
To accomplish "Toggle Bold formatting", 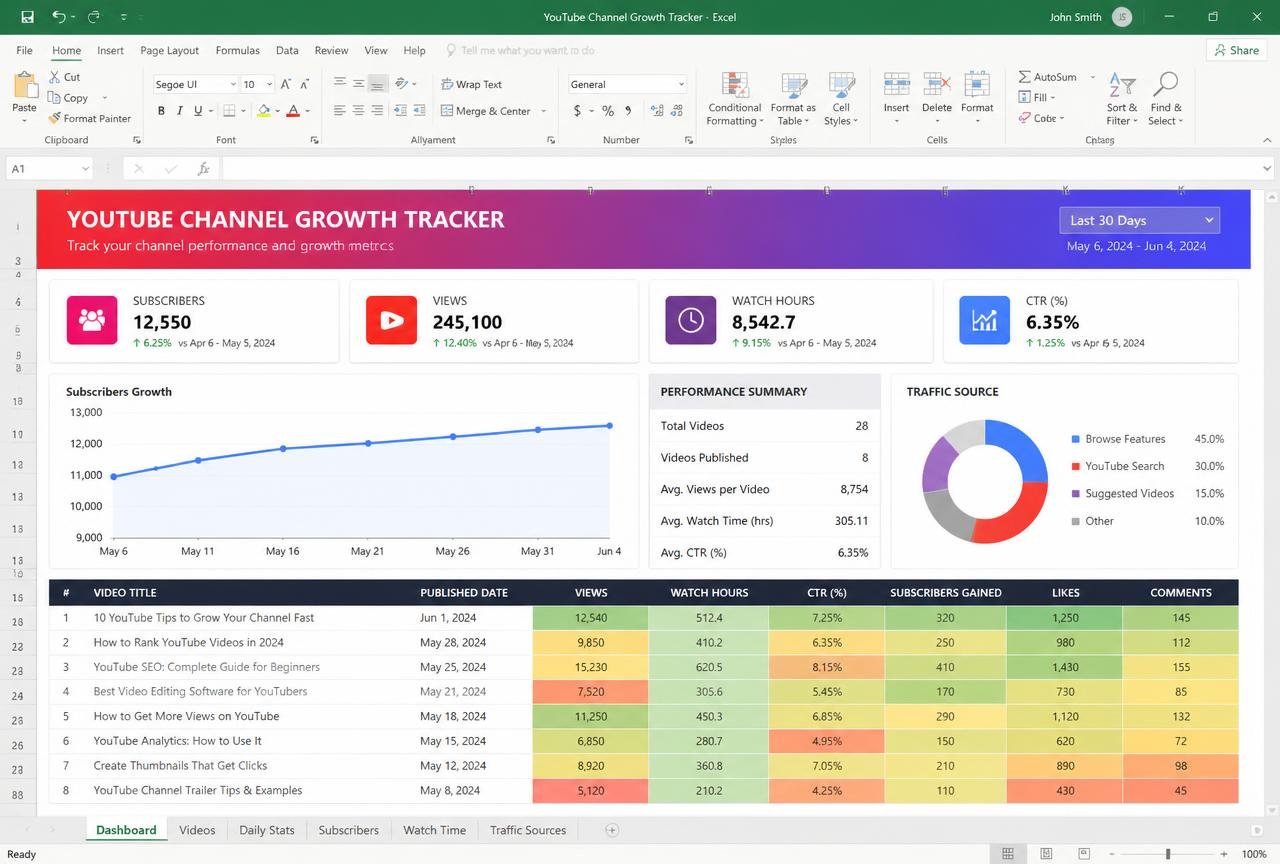I will coord(161,111).
